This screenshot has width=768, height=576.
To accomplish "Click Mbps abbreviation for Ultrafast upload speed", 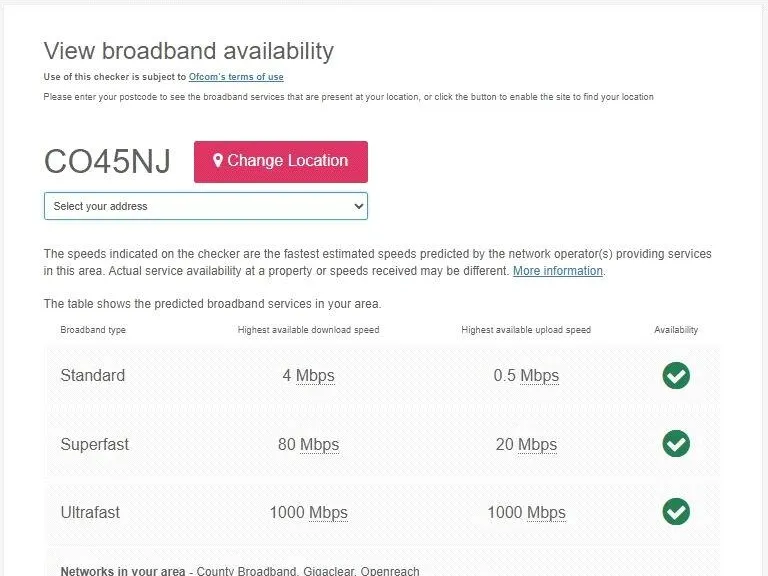I will (x=546, y=512).
